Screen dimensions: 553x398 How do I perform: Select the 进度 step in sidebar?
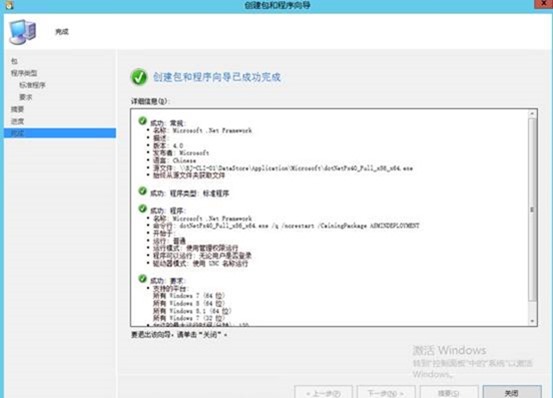click(17, 121)
